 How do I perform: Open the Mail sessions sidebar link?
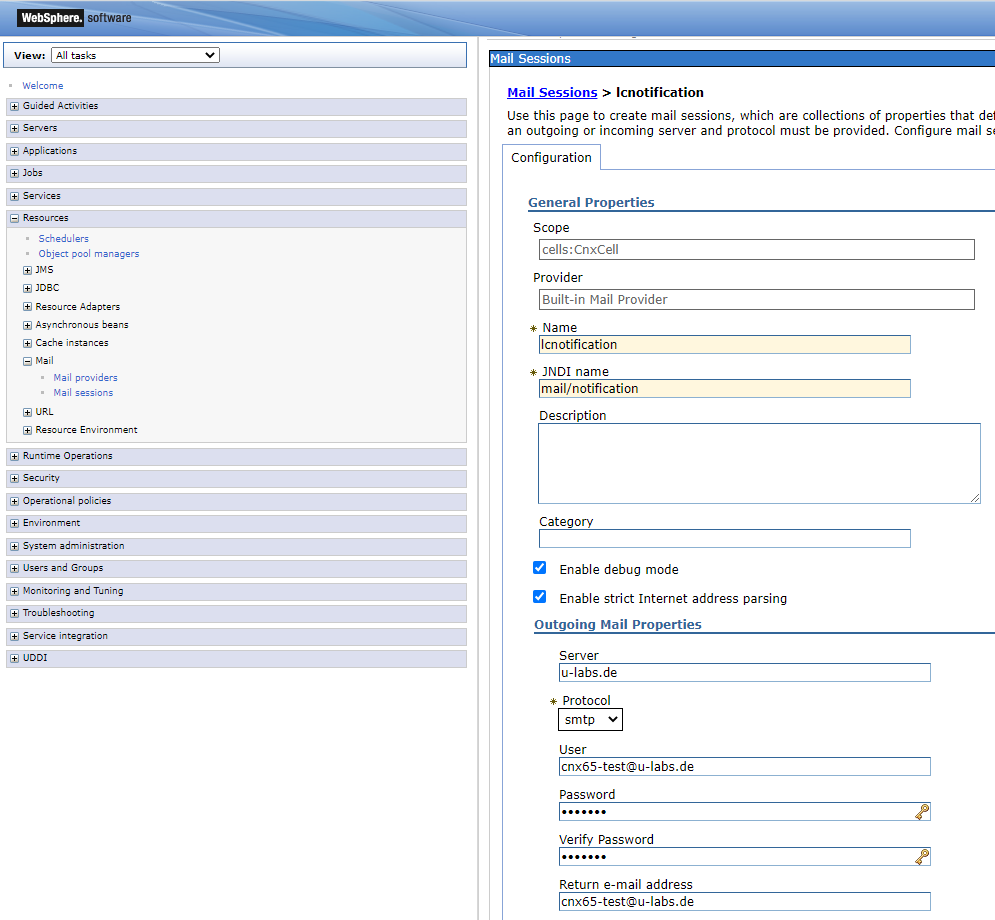pos(83,393)
